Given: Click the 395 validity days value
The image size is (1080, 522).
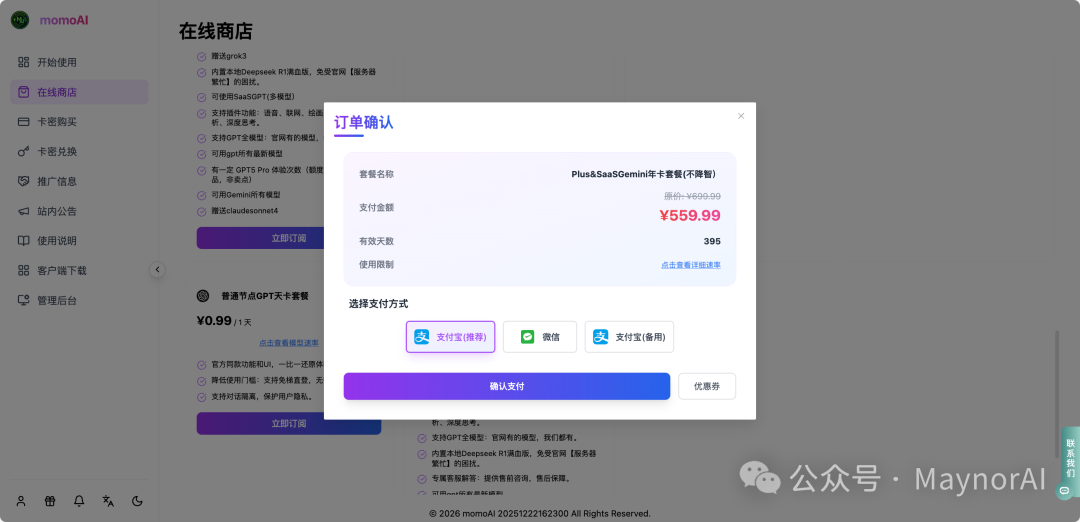Looking at the screenshot, I should 712,241.
